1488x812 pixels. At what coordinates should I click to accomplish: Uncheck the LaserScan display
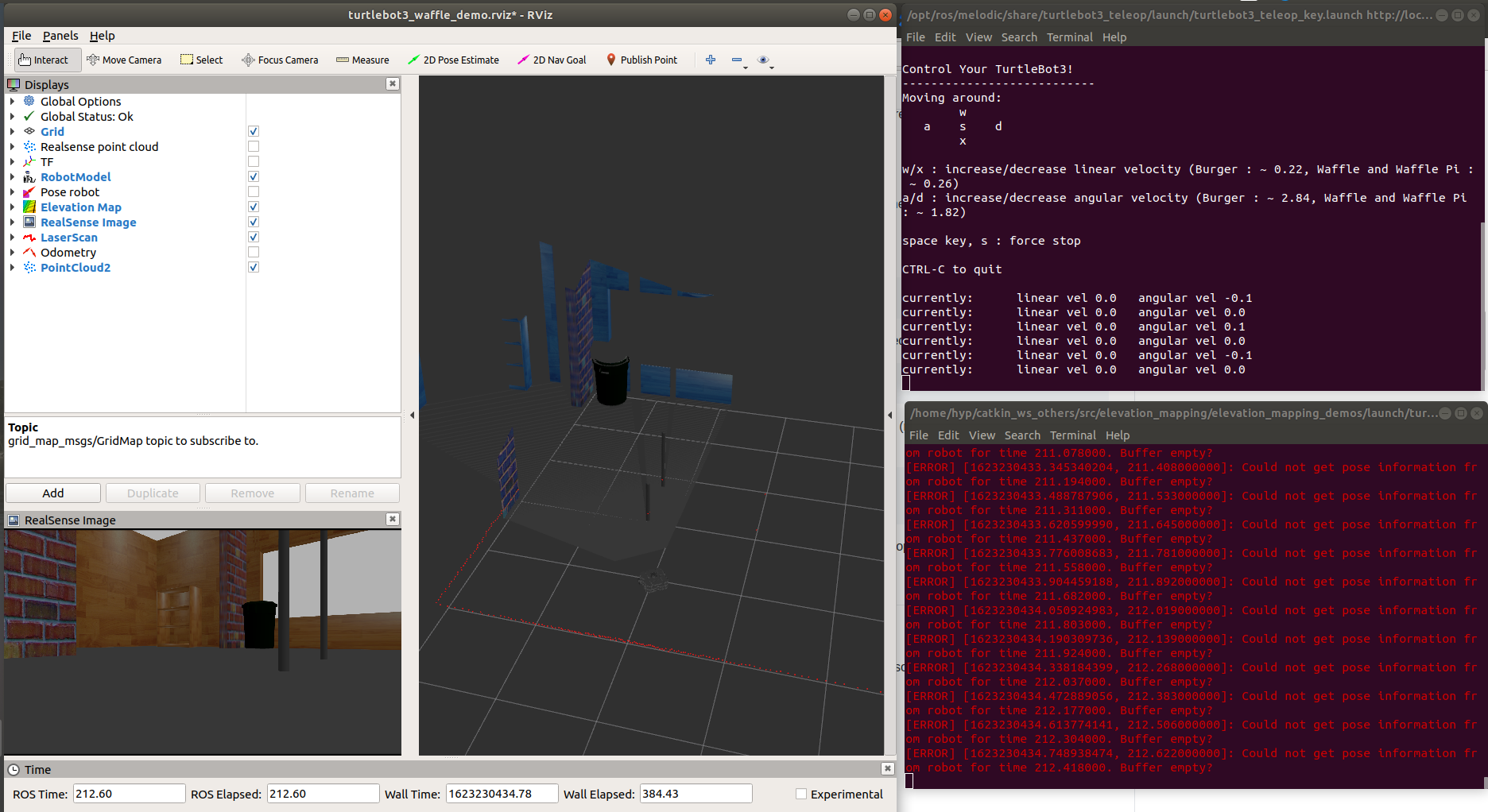254,237
